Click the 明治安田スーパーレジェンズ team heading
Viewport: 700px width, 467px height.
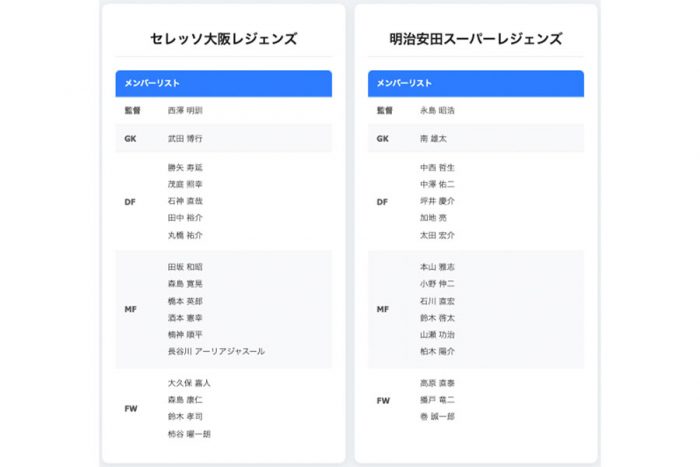[x=475, y=40]
